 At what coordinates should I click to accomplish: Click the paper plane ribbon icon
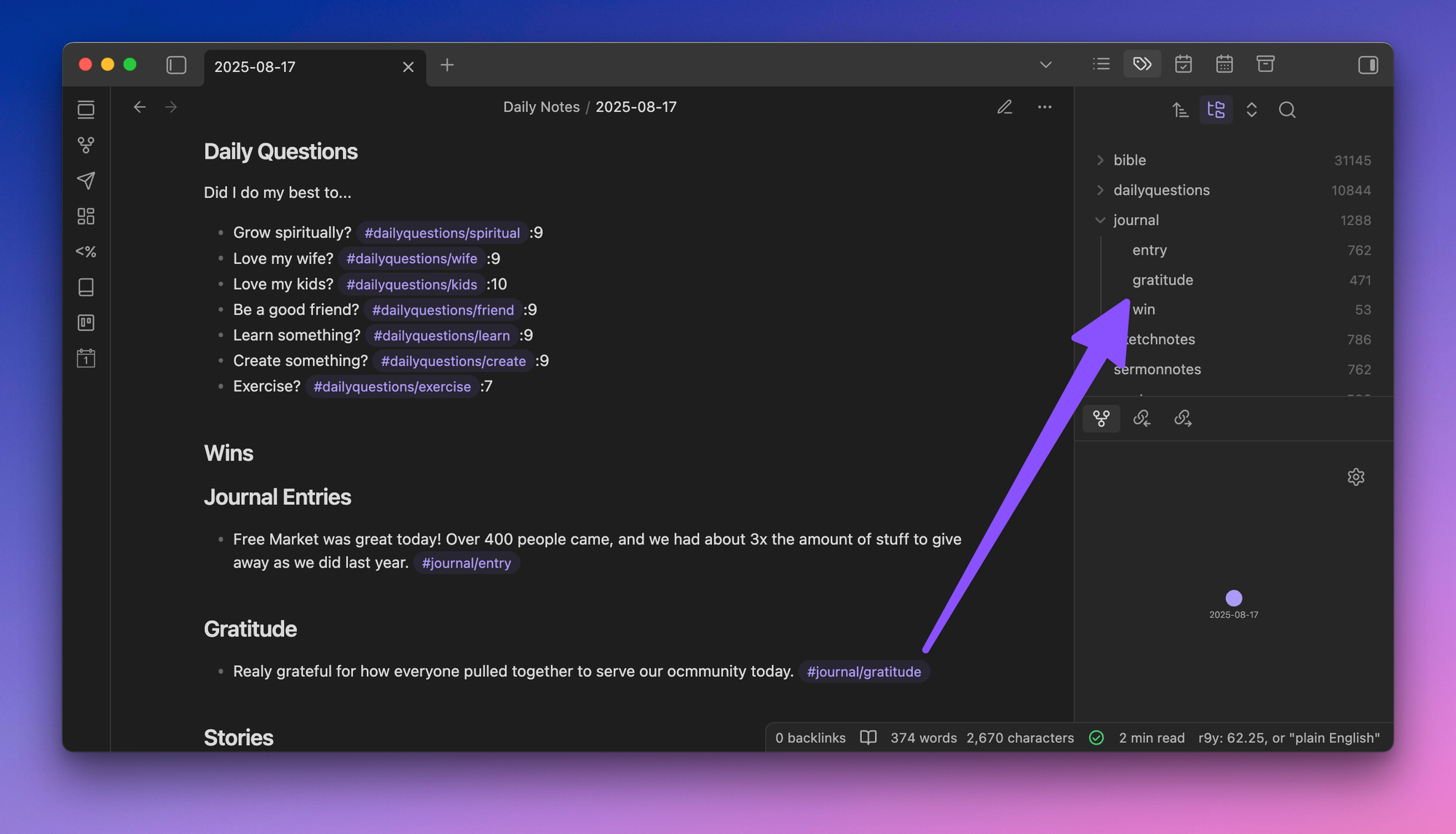tap(86, 180)
